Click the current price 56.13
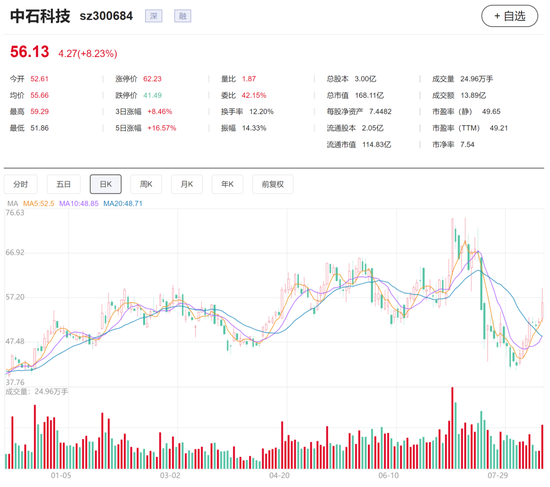This screenshot has height=487, width=550. 29,52
